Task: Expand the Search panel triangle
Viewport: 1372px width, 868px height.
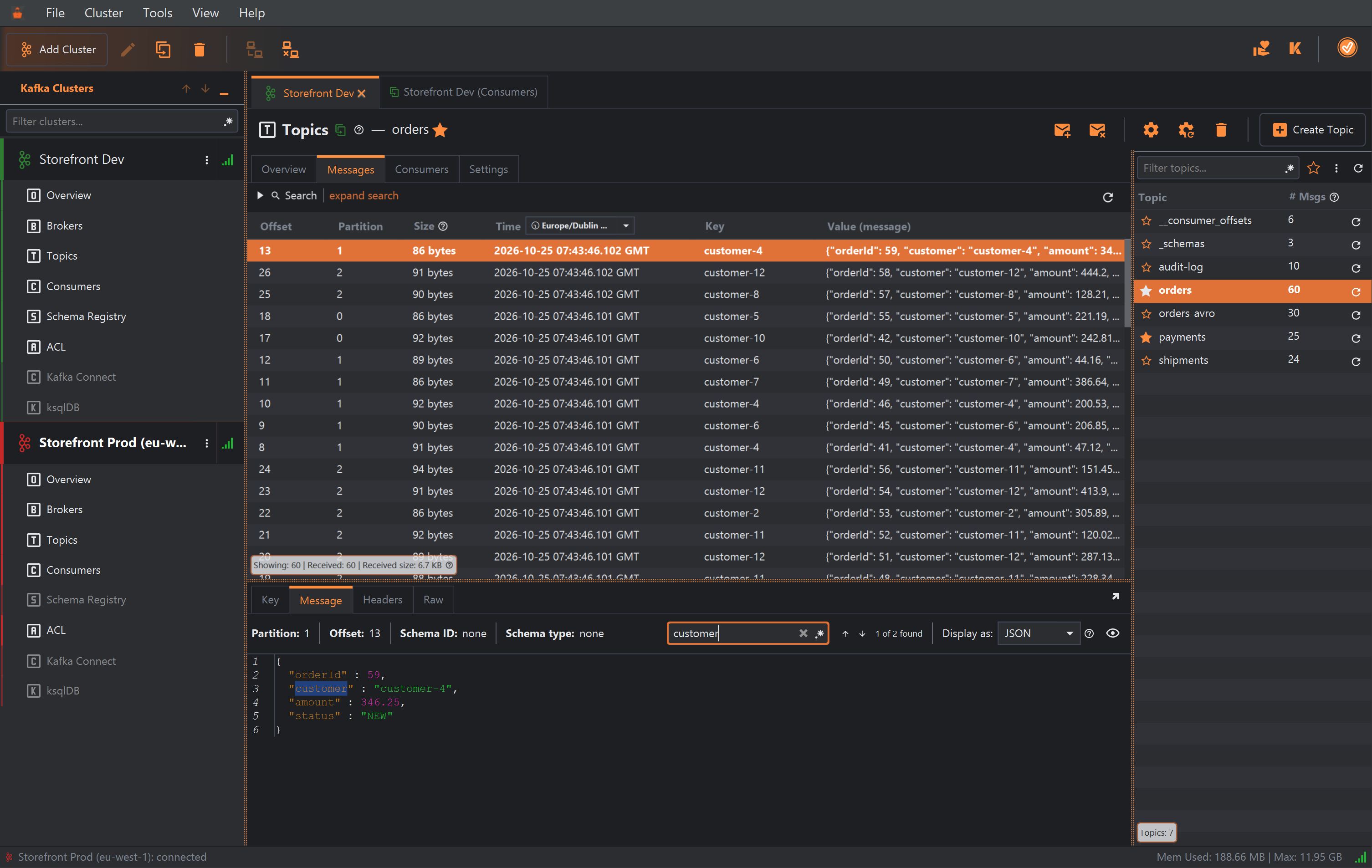Action: pos(260,195)
